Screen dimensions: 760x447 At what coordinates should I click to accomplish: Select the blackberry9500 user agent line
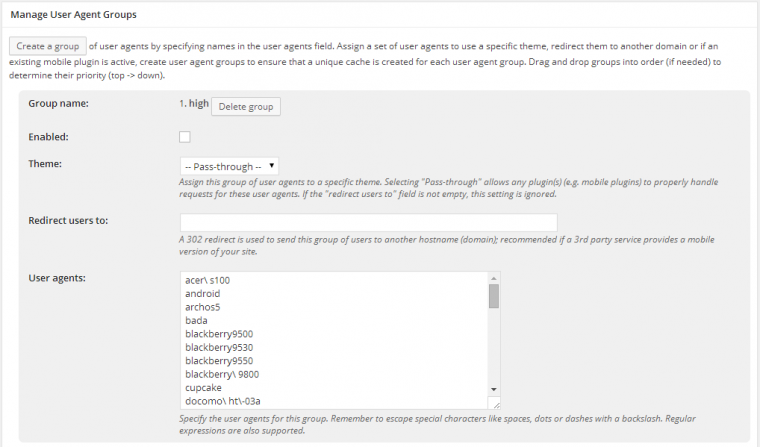pos(219,334)
